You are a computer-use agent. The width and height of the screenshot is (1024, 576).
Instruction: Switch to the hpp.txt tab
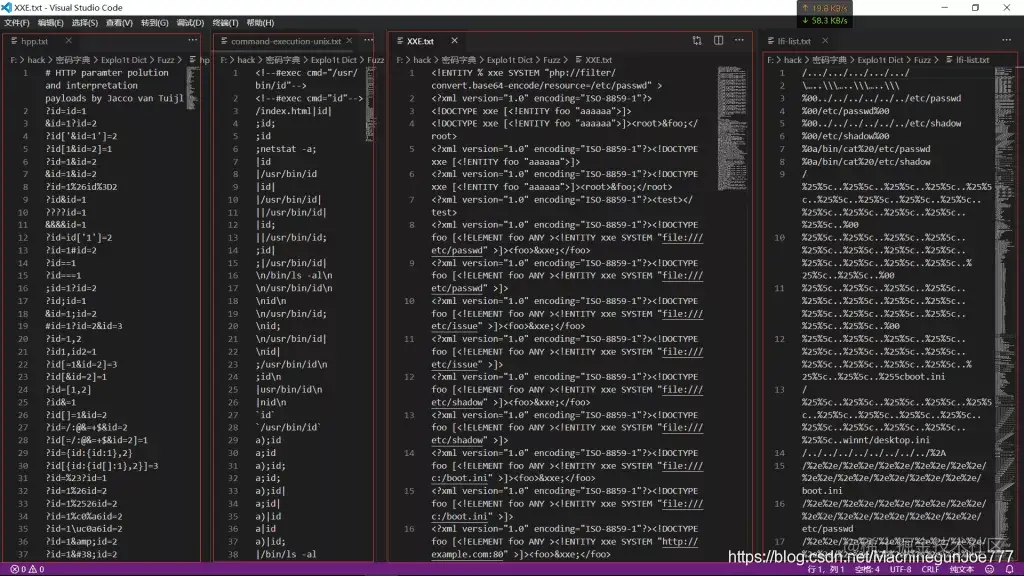35,41
